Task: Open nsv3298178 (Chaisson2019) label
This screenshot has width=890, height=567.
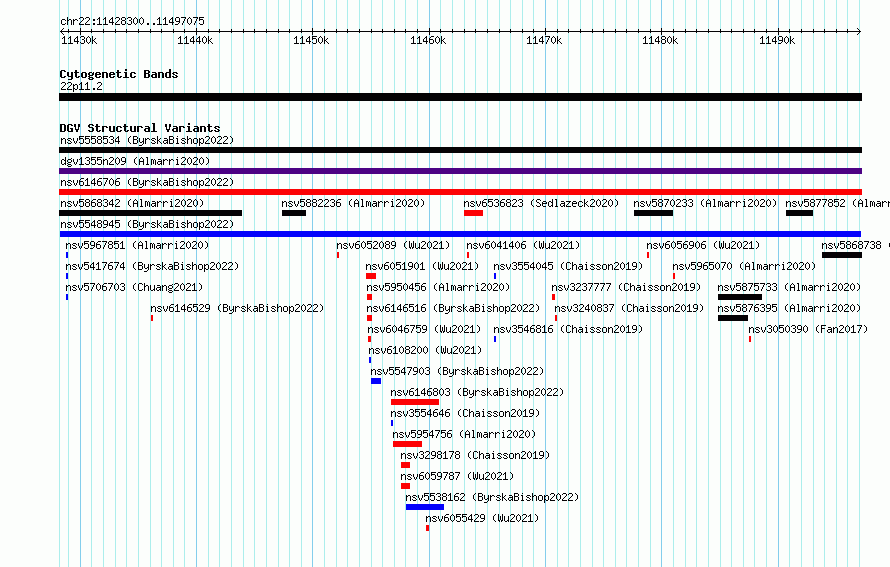Action: click(x=476, y=455)
